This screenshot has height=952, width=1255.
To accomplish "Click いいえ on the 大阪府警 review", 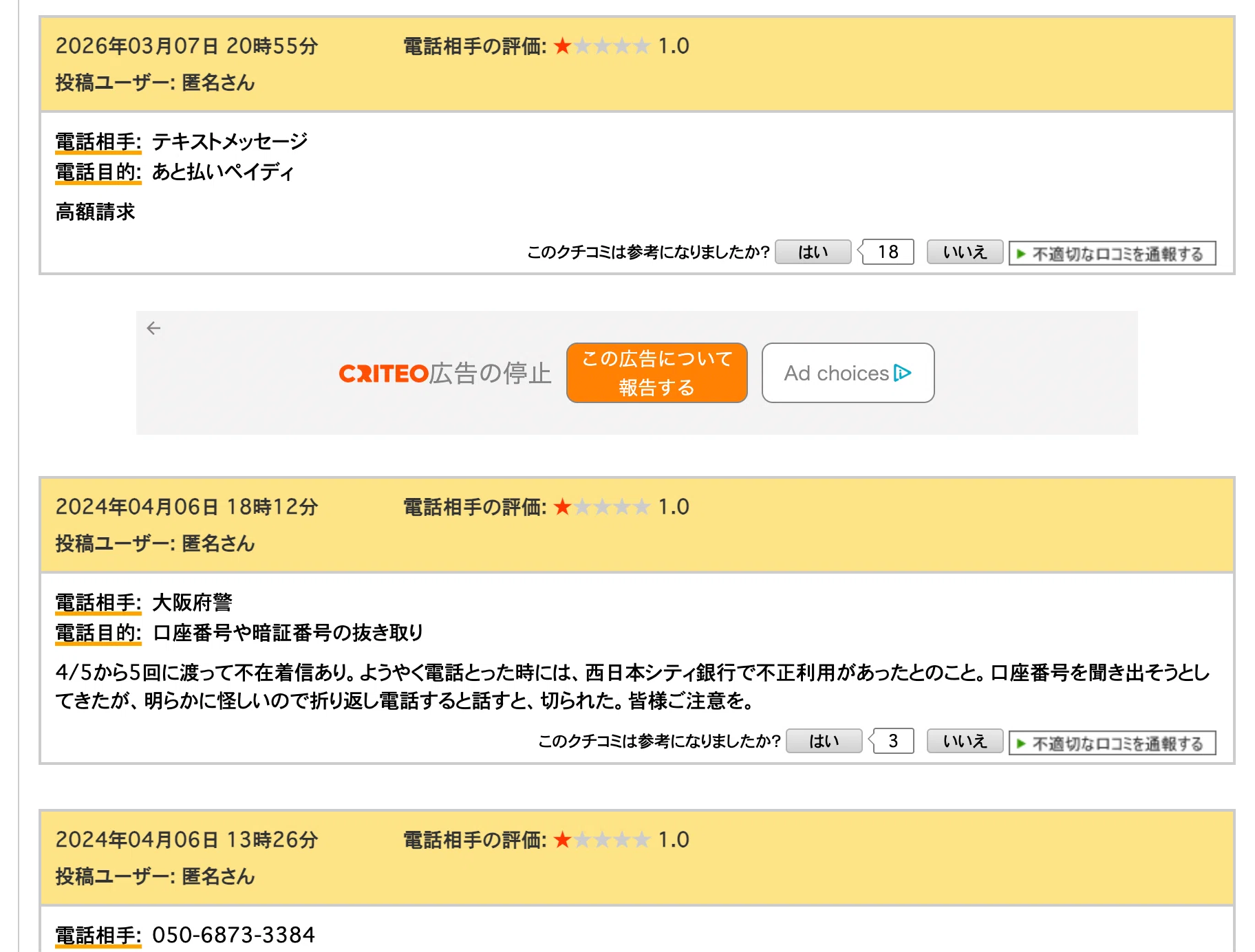I will point(965,742).
